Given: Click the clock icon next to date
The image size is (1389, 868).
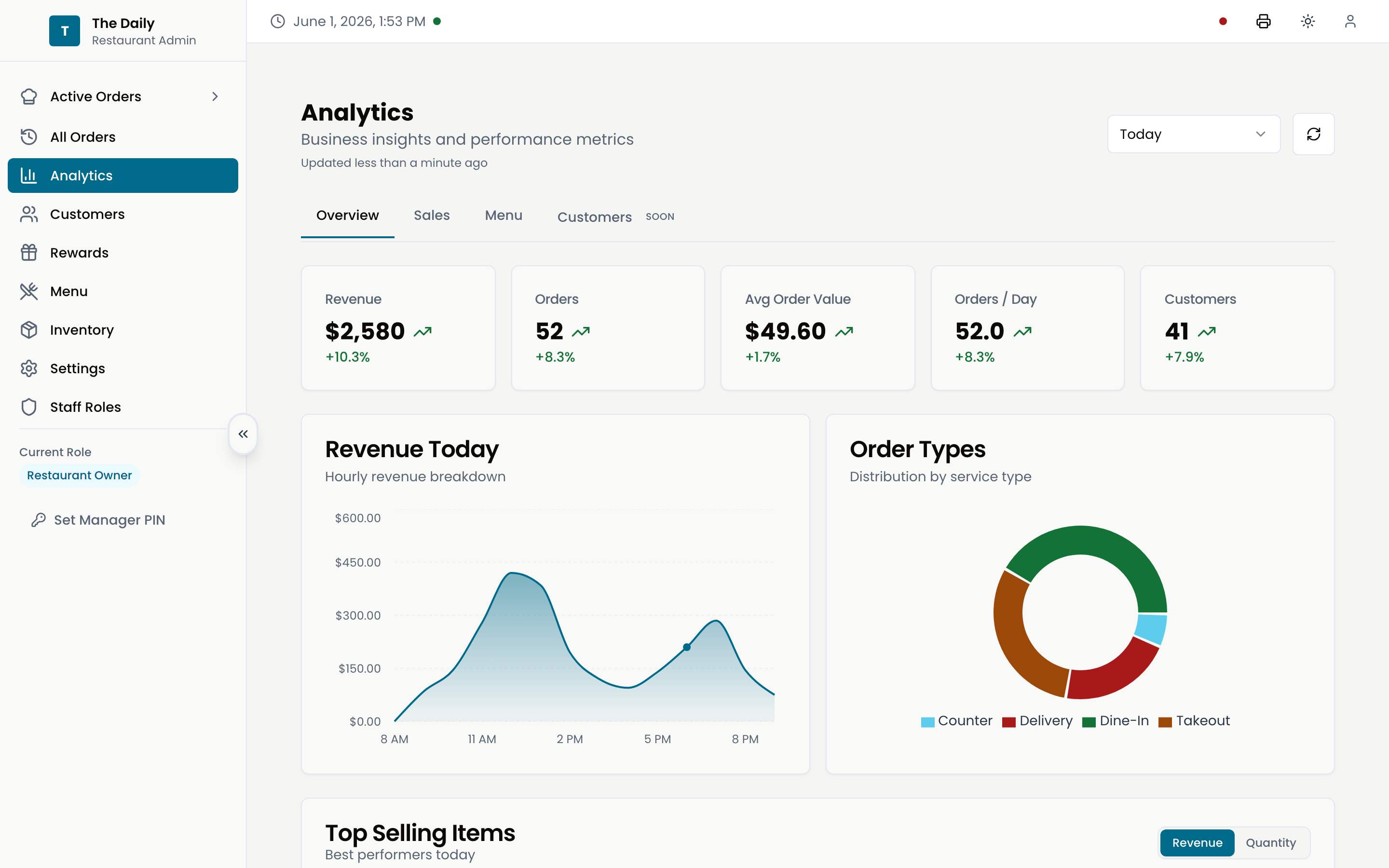Looking at the screenshot, I should [x=278, y=21].
